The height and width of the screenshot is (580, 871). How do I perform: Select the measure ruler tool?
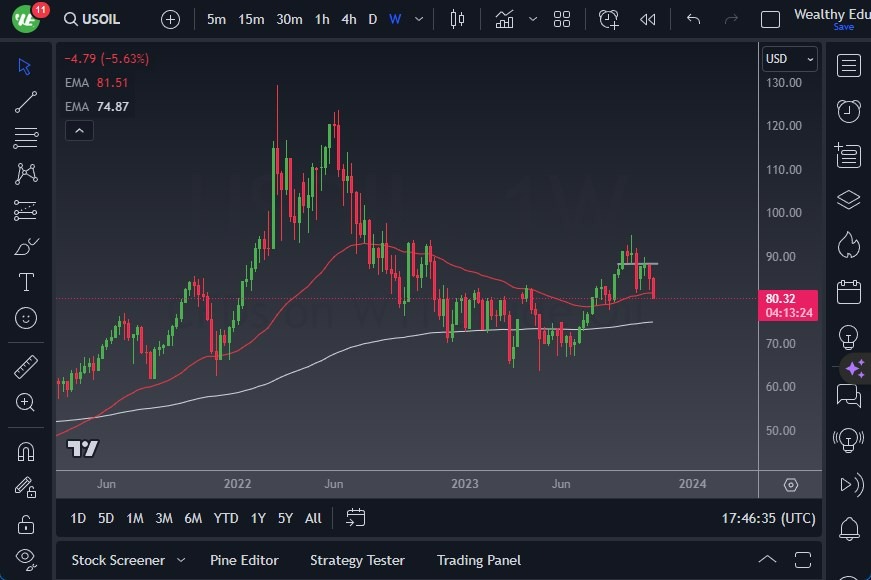click(x=24, y=367)
